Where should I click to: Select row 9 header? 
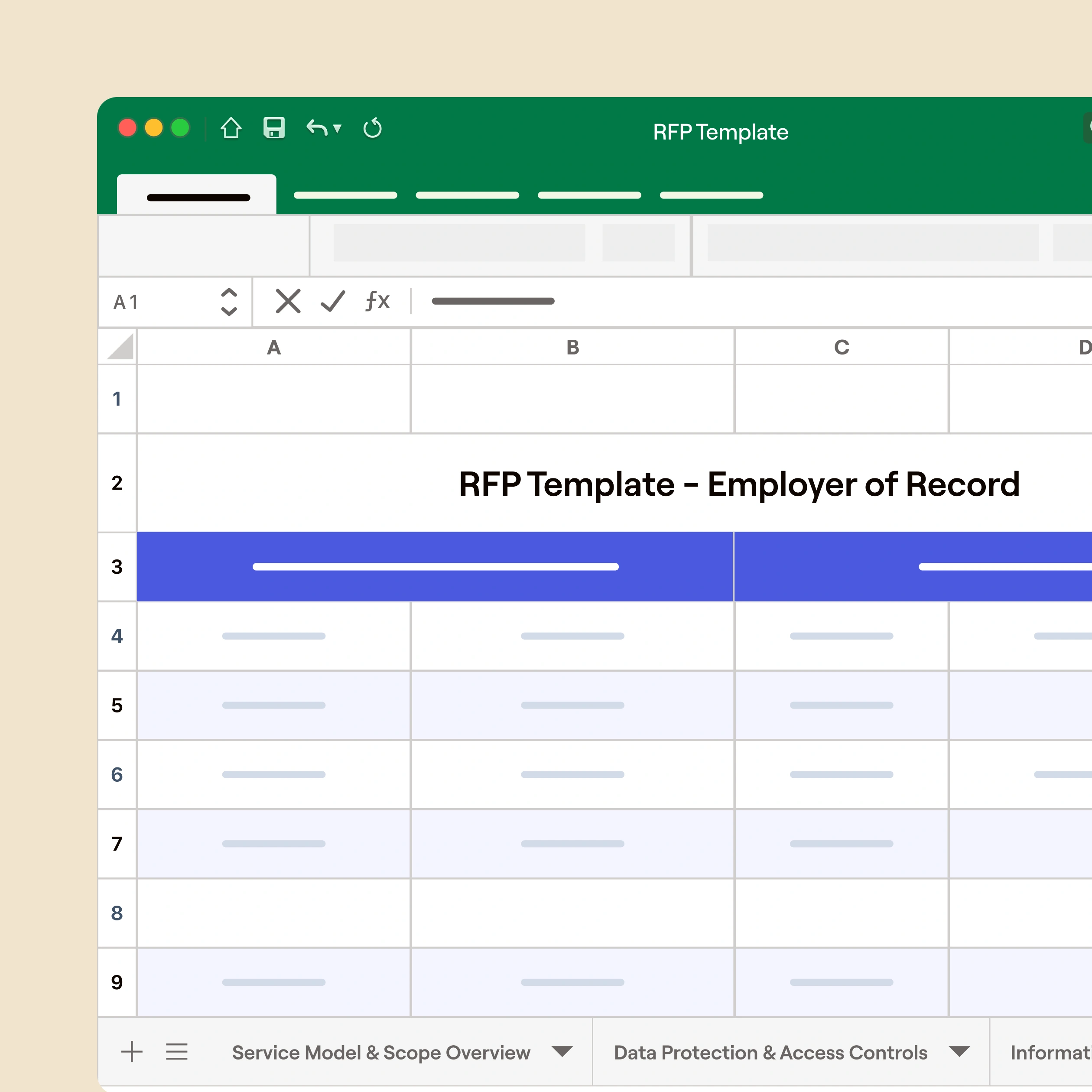tap(117, 982)
